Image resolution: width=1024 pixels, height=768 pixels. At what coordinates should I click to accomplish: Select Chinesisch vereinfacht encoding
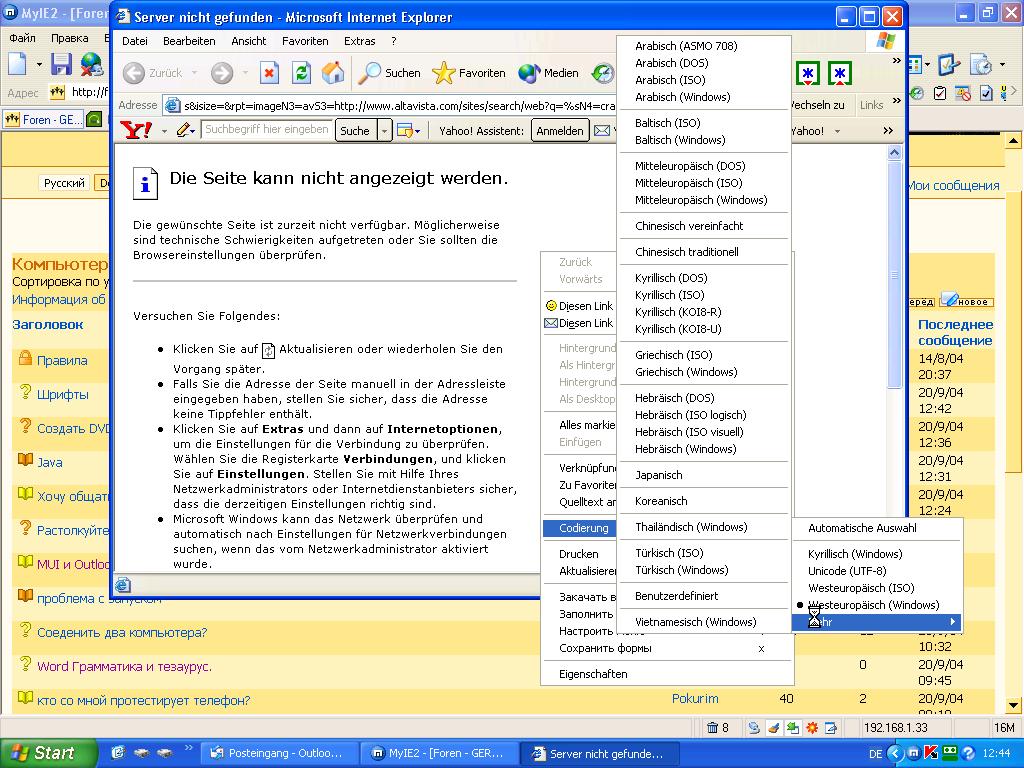coord(689,226)
